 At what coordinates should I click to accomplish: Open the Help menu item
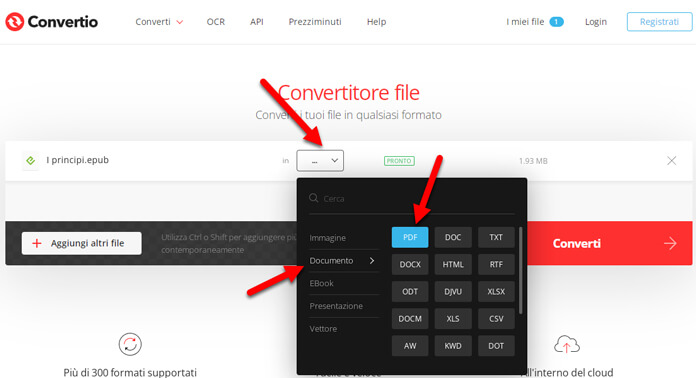click(376, 22)
